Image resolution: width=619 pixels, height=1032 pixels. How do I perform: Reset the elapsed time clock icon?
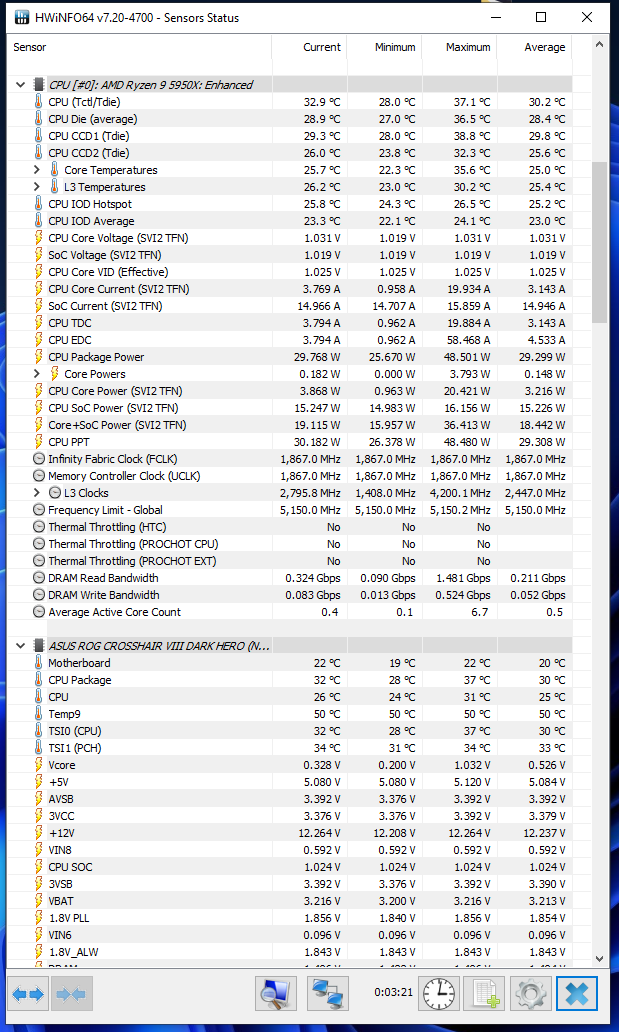tap(438, 994)
